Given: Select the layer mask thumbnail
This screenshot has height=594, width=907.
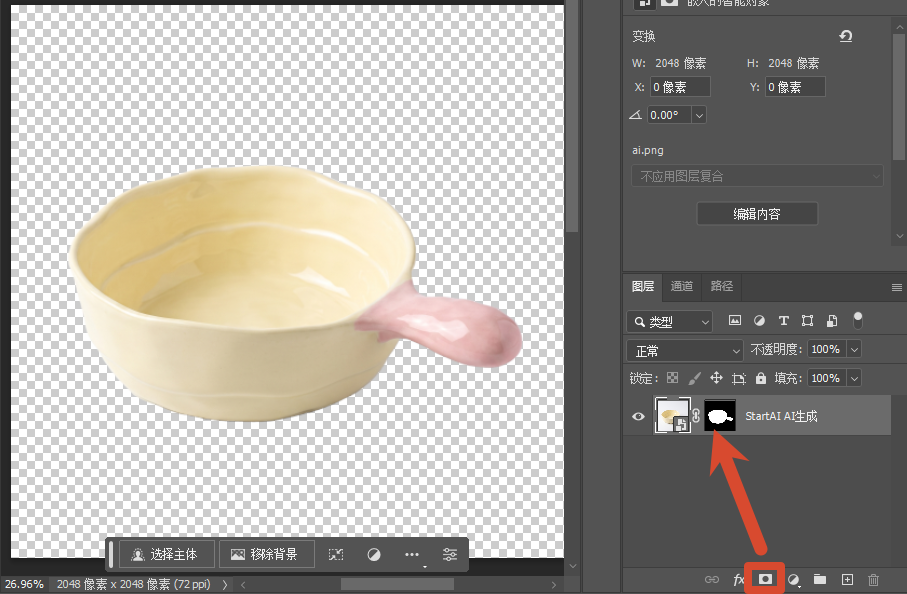Looking at the screenshot, I should 720,415.
